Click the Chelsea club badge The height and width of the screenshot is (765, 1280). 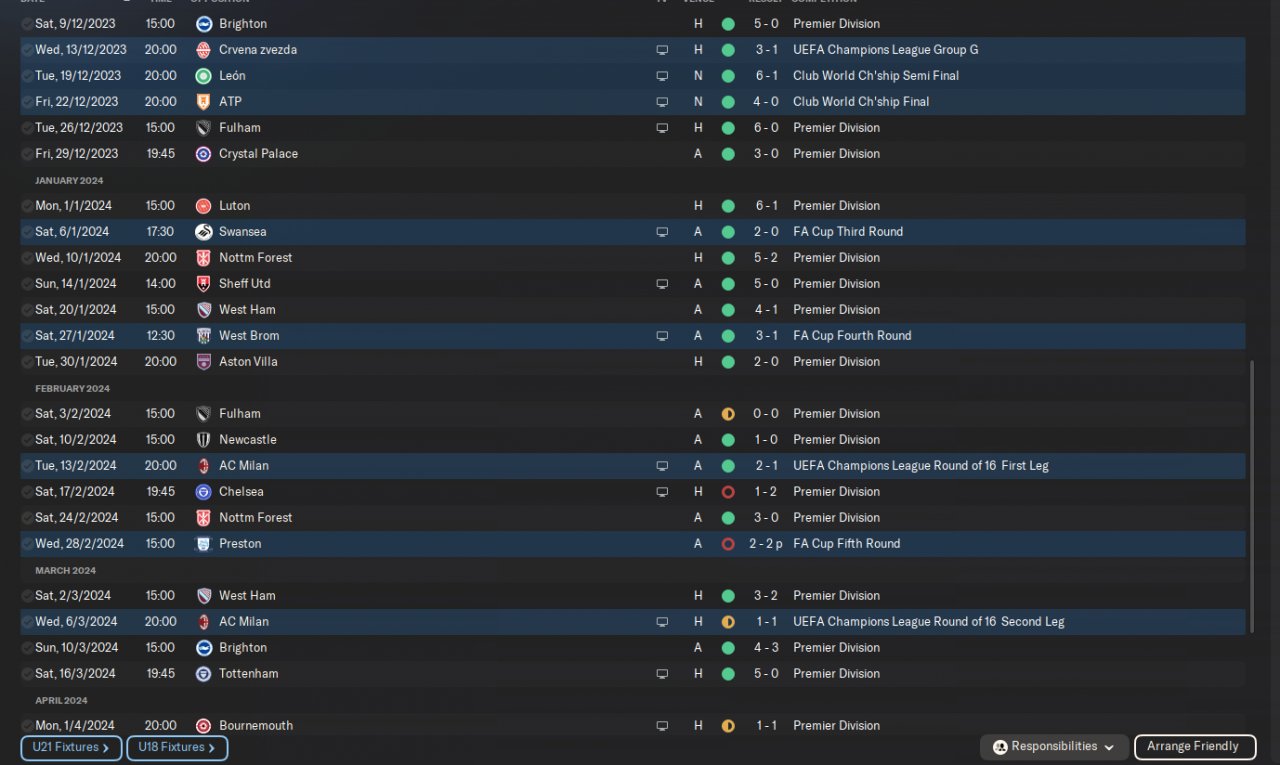point(204,492)
